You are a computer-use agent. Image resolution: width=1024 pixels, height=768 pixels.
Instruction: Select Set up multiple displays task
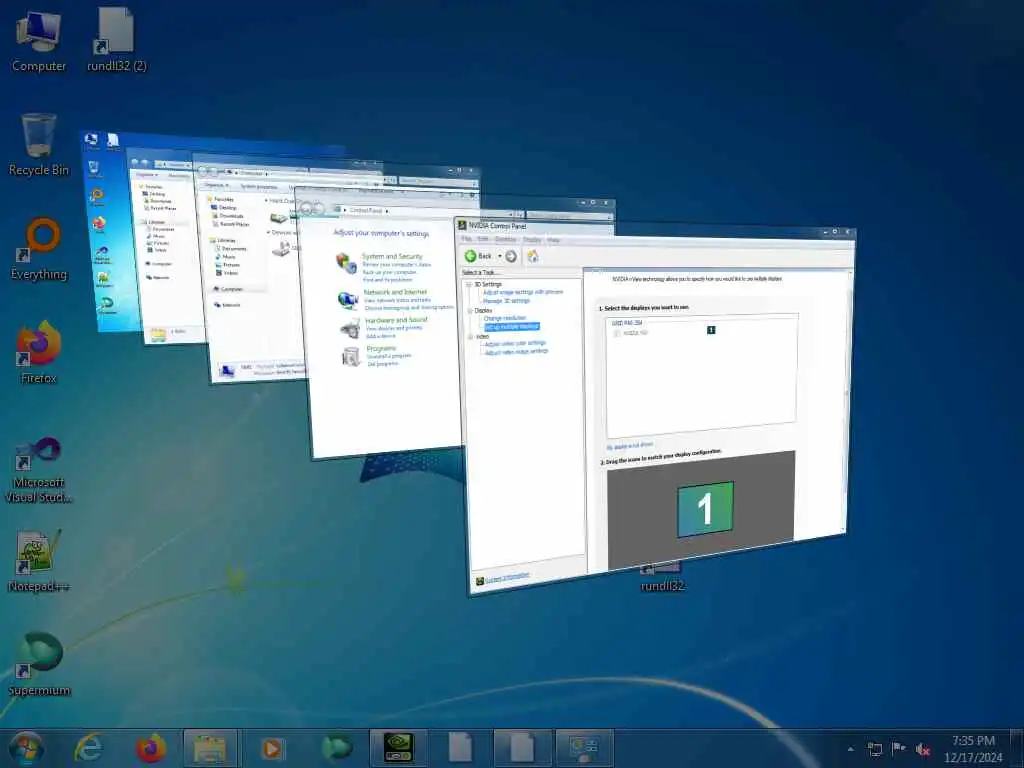coord(512,327)
